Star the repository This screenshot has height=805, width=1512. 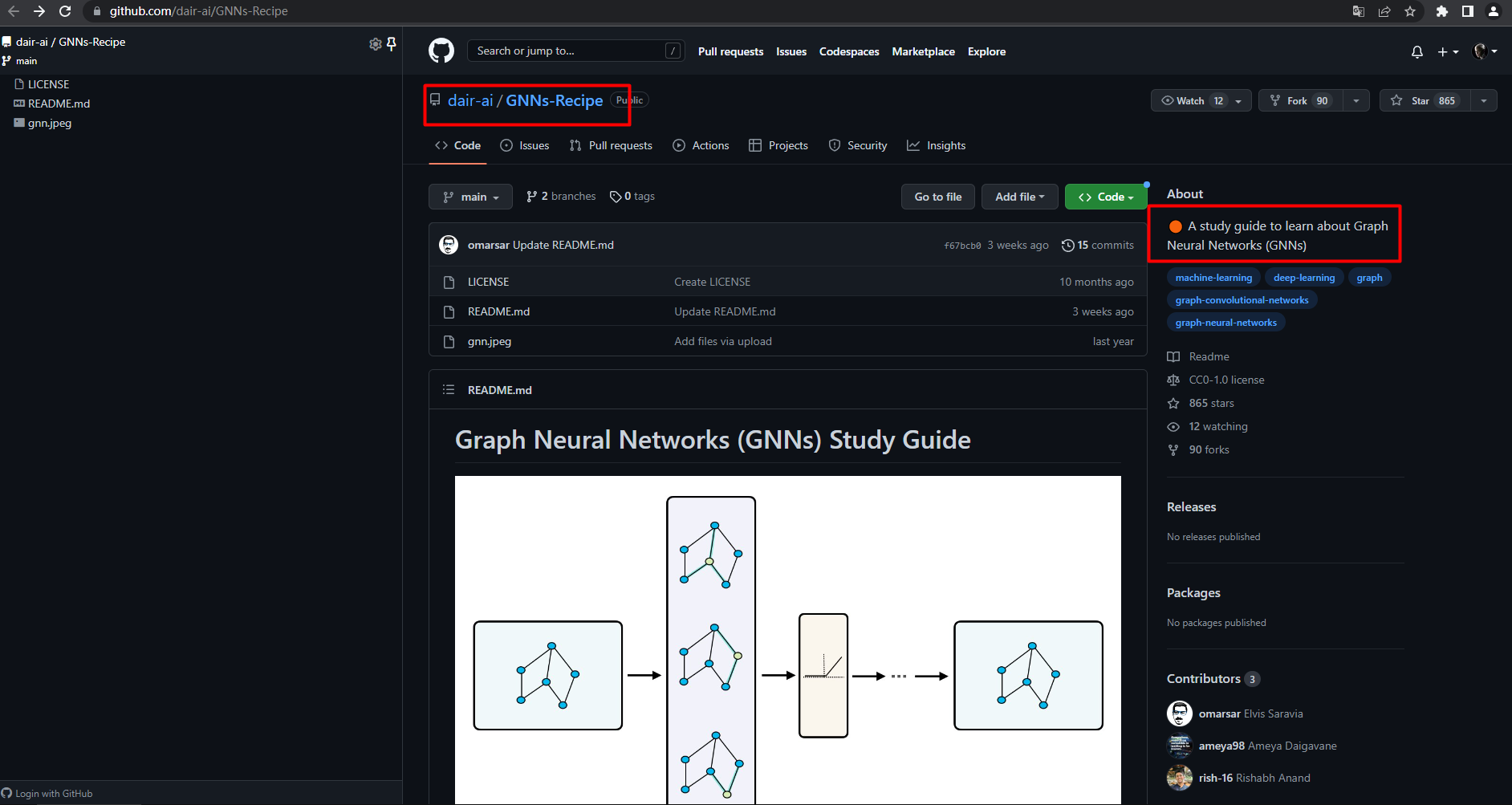click(x=1425, y=100)
